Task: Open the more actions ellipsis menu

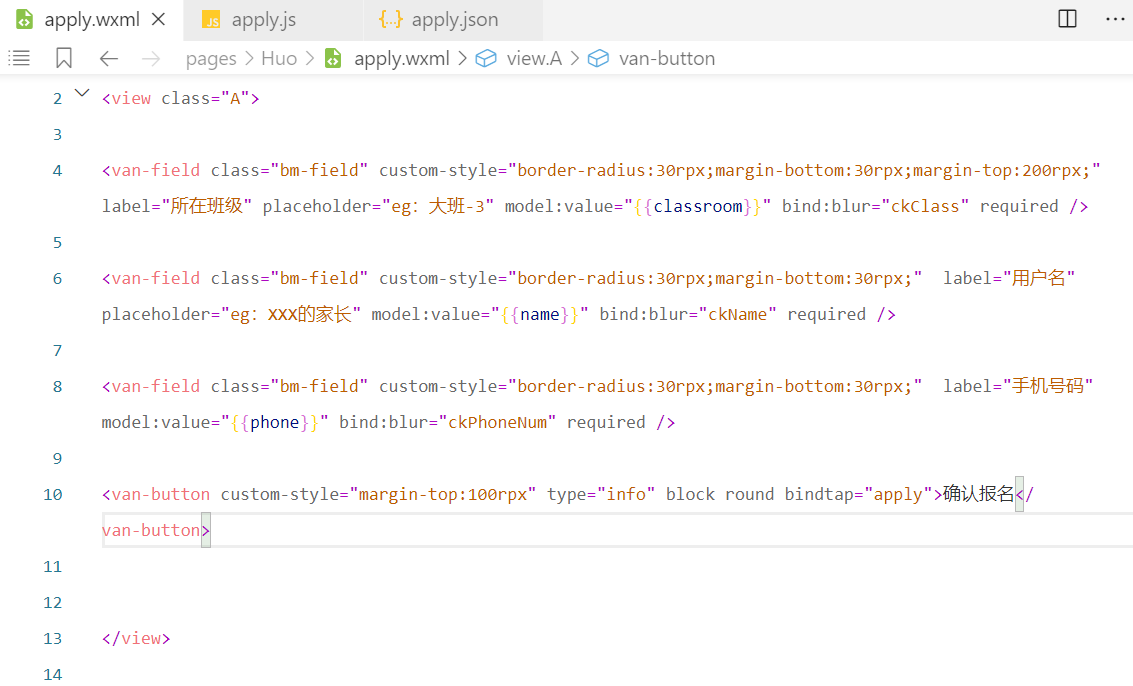Action: pyautogui.click(x=1114, y=19)
